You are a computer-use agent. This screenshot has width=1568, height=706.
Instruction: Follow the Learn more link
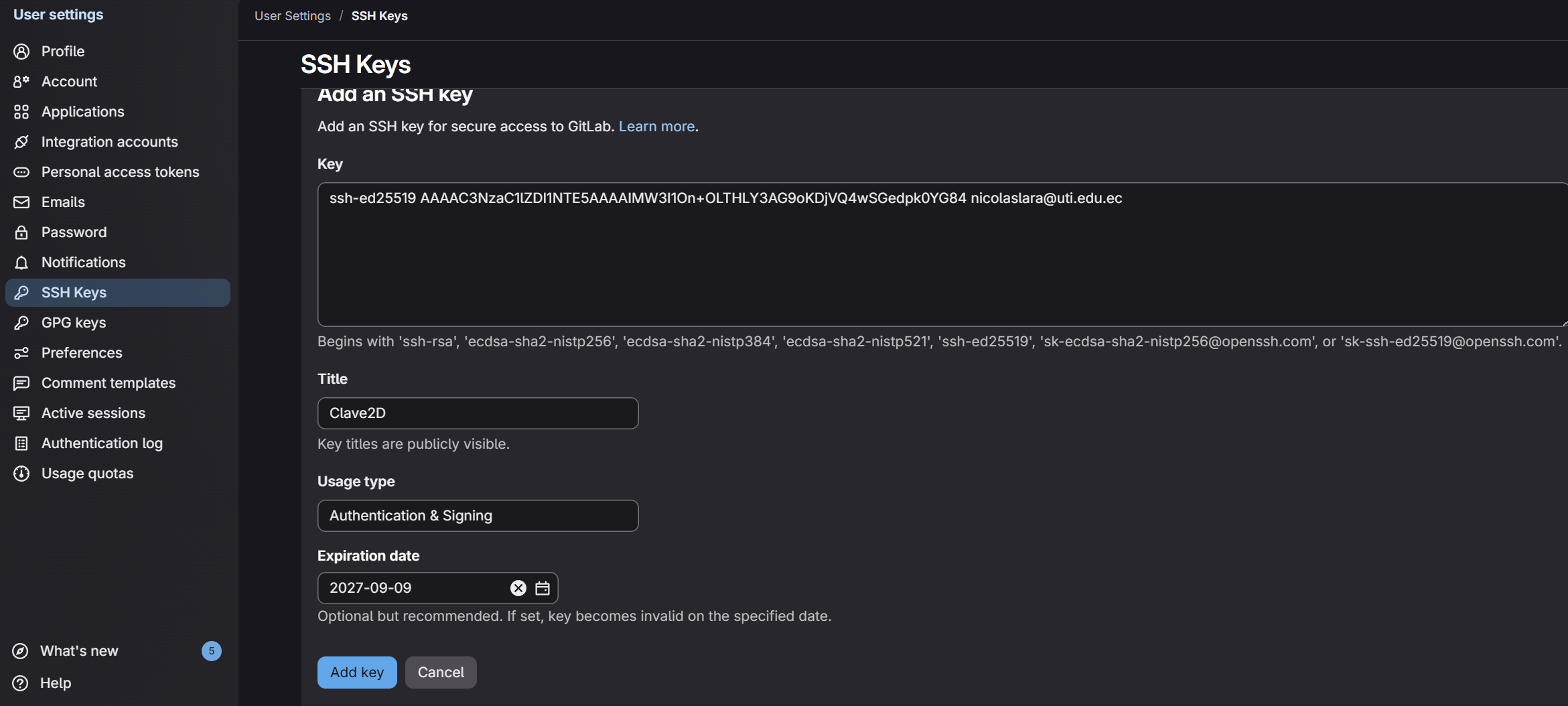(x=656, y=127)
